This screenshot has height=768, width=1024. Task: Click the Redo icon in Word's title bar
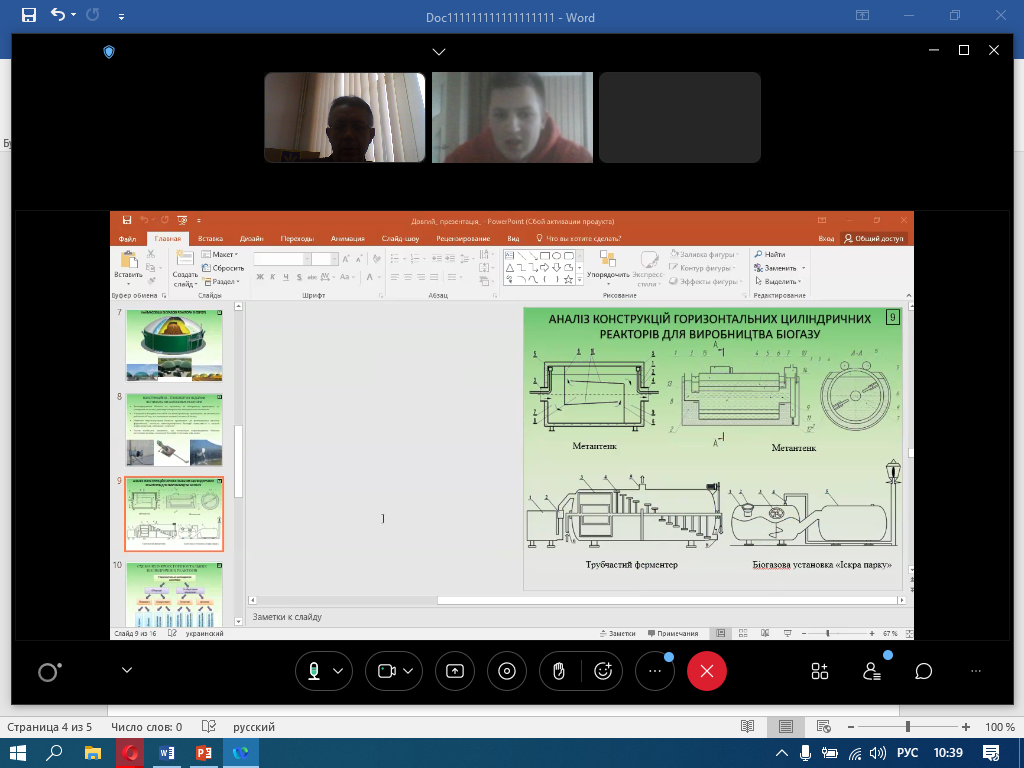coord(93,14)
